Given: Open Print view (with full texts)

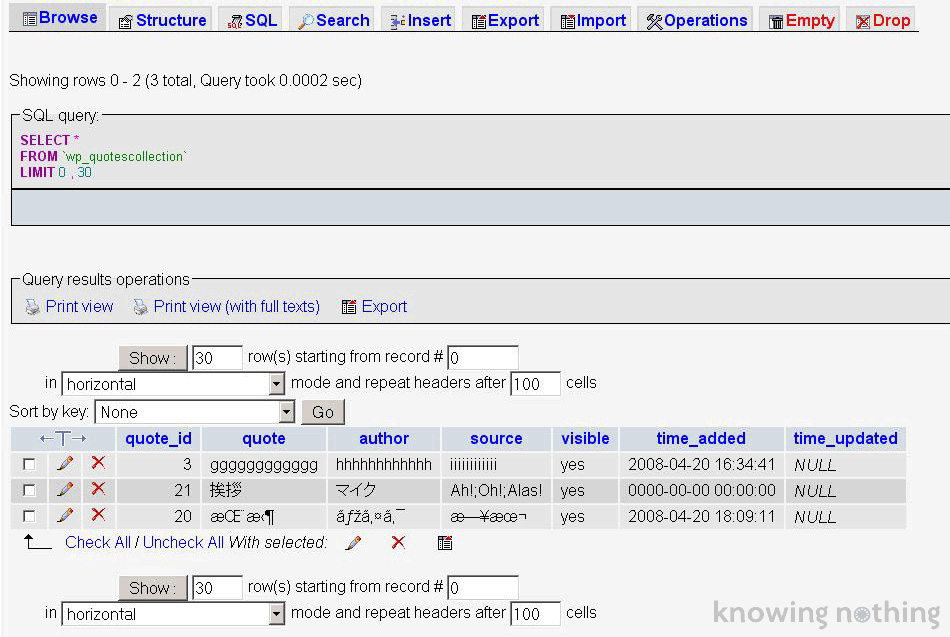Looking at the screenshot, I should (236, 307).
